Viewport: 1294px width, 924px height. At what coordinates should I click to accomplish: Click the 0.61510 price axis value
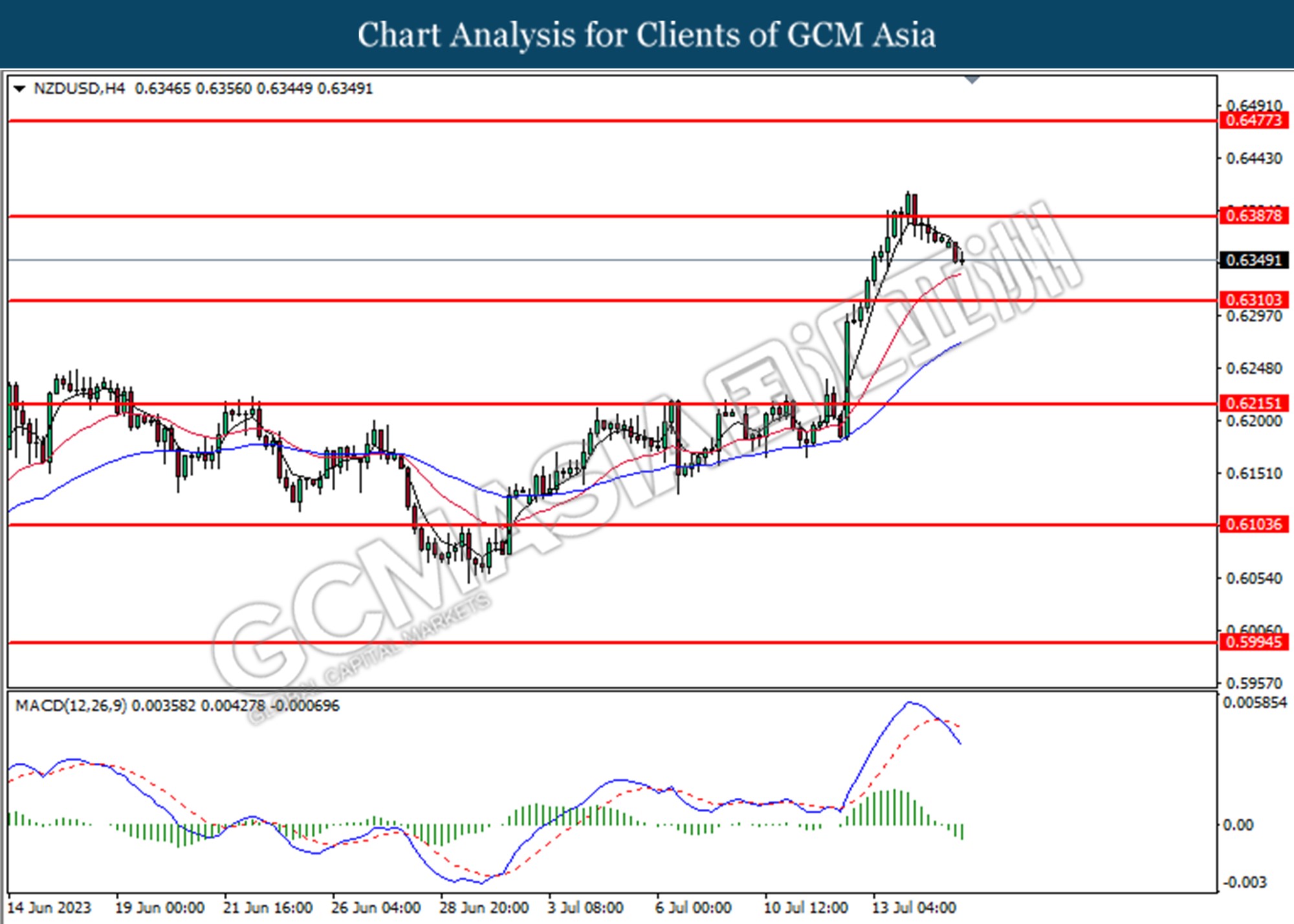(x=1254, y=474)
